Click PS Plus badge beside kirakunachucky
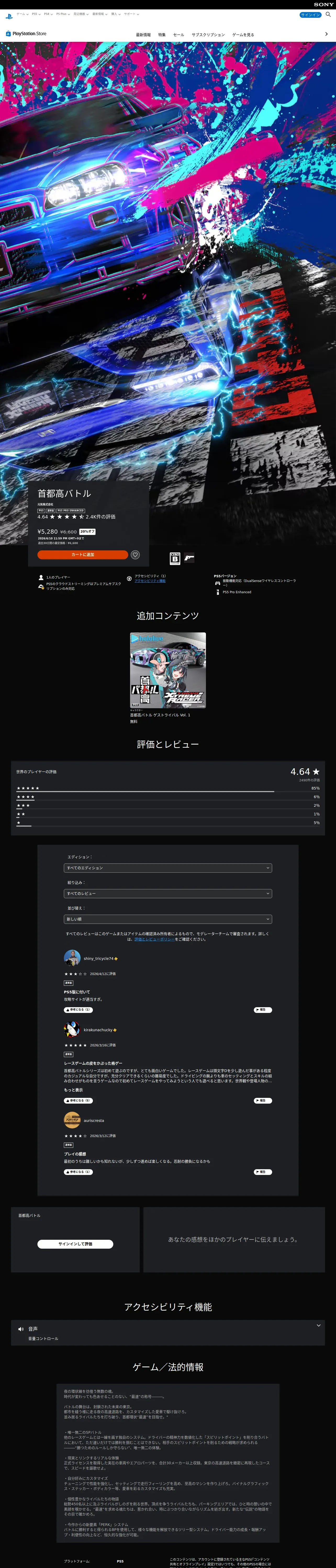This screenshot has height=1568, width=336. [115, 1030]
